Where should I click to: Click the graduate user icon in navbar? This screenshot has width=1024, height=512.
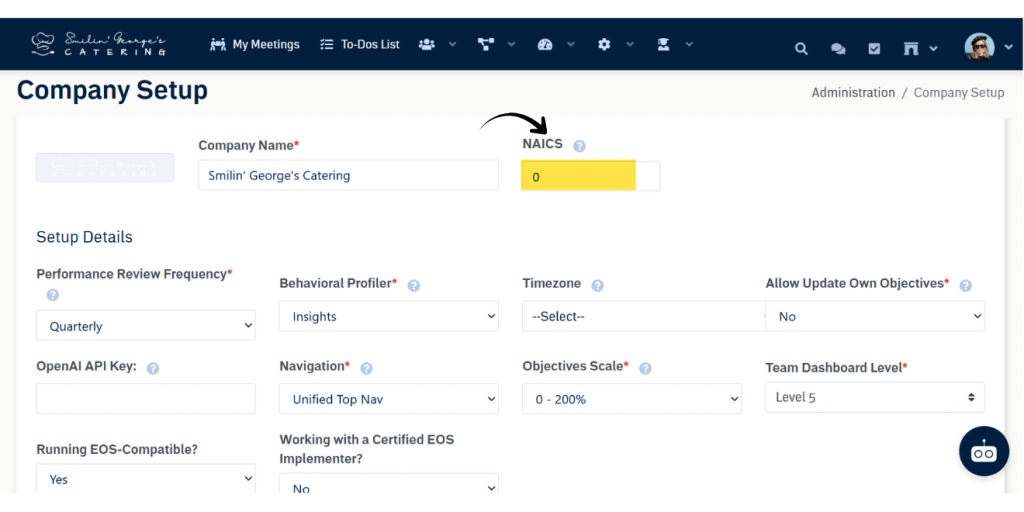[x=663, y=45]
